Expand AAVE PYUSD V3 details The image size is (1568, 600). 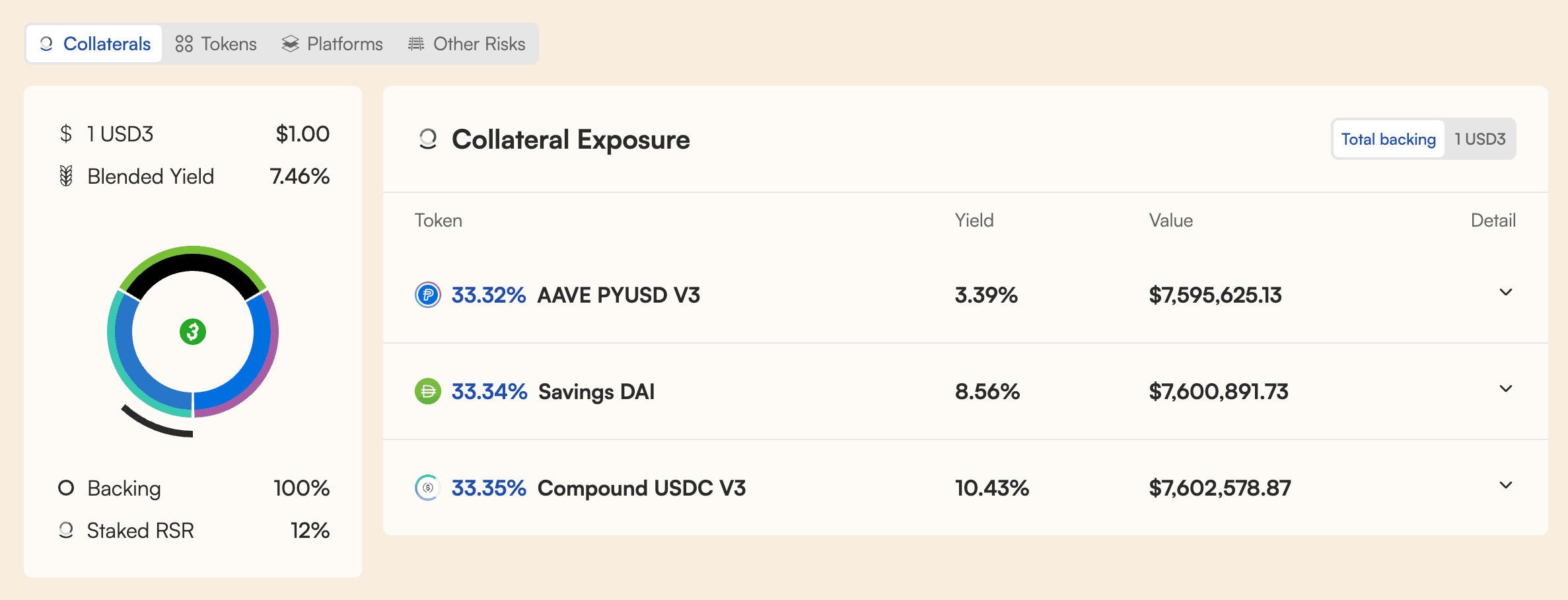(1505, 293)
